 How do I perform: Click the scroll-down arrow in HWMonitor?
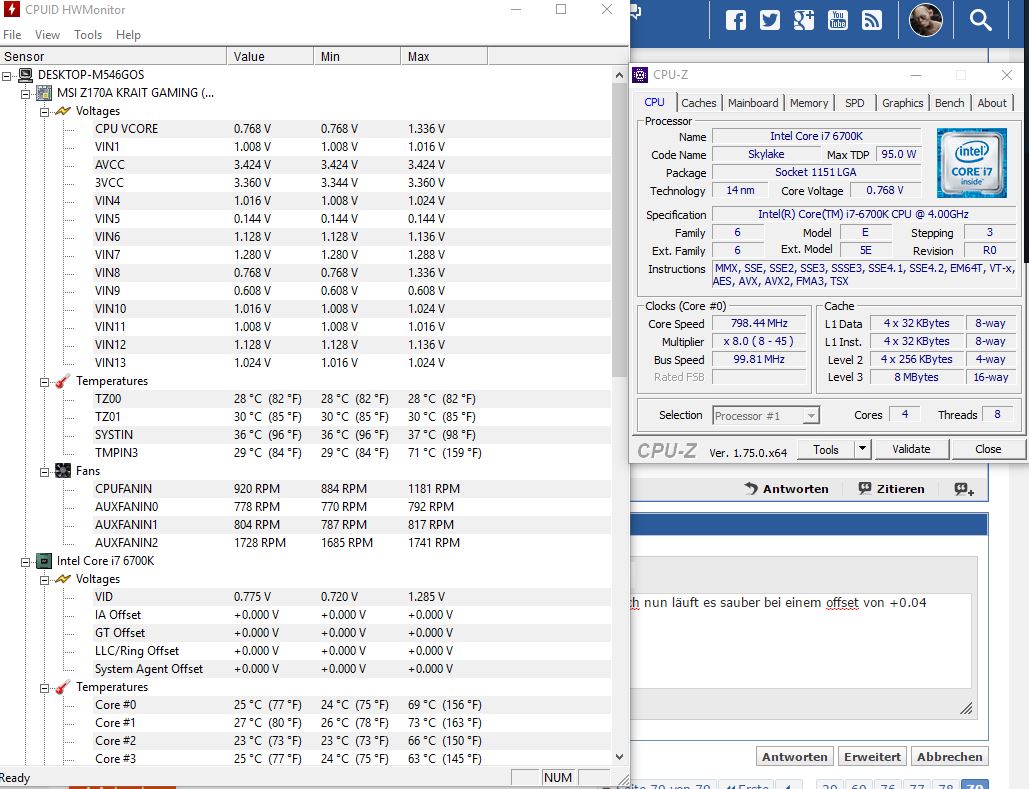tap(619, 757)
